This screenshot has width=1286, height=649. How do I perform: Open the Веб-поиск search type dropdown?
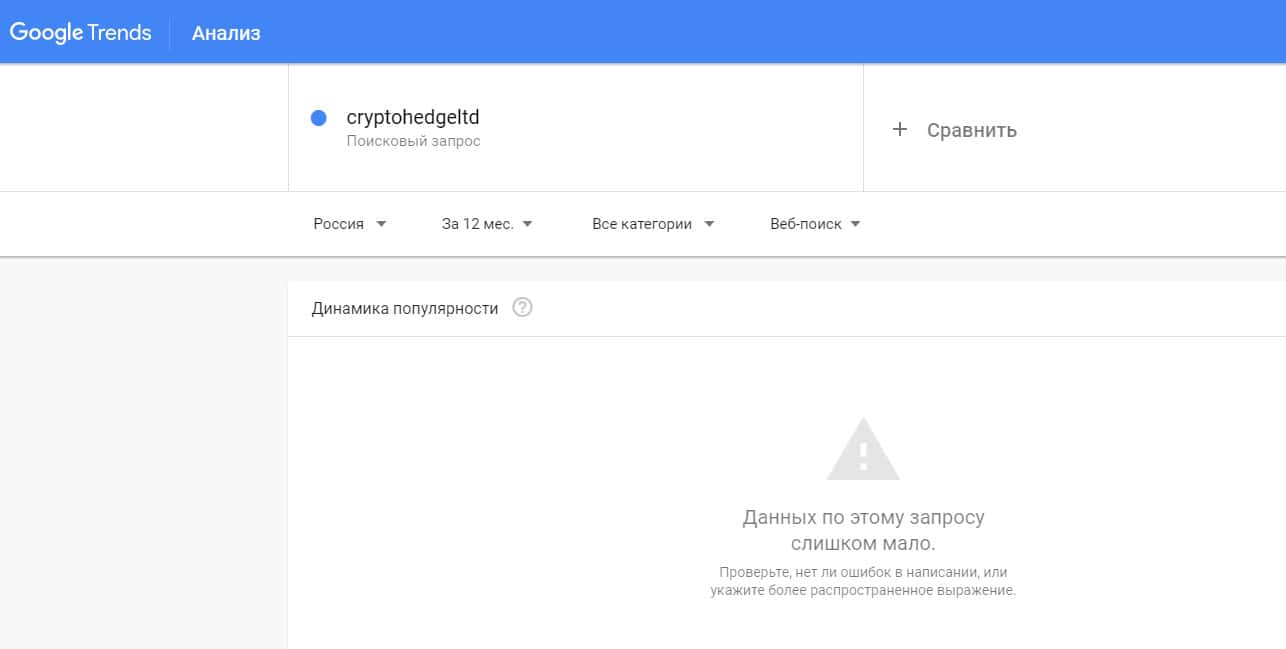[x=805, y=224]
